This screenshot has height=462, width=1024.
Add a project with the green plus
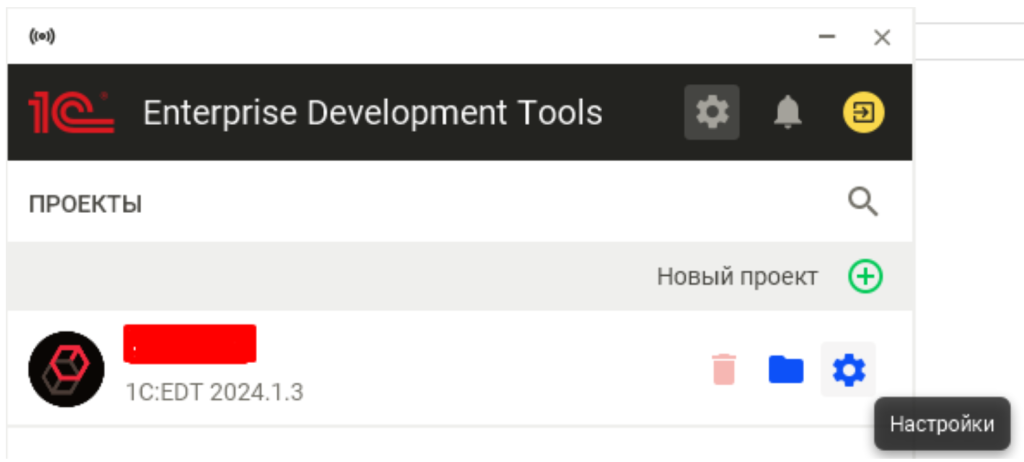tap(865, 276)
